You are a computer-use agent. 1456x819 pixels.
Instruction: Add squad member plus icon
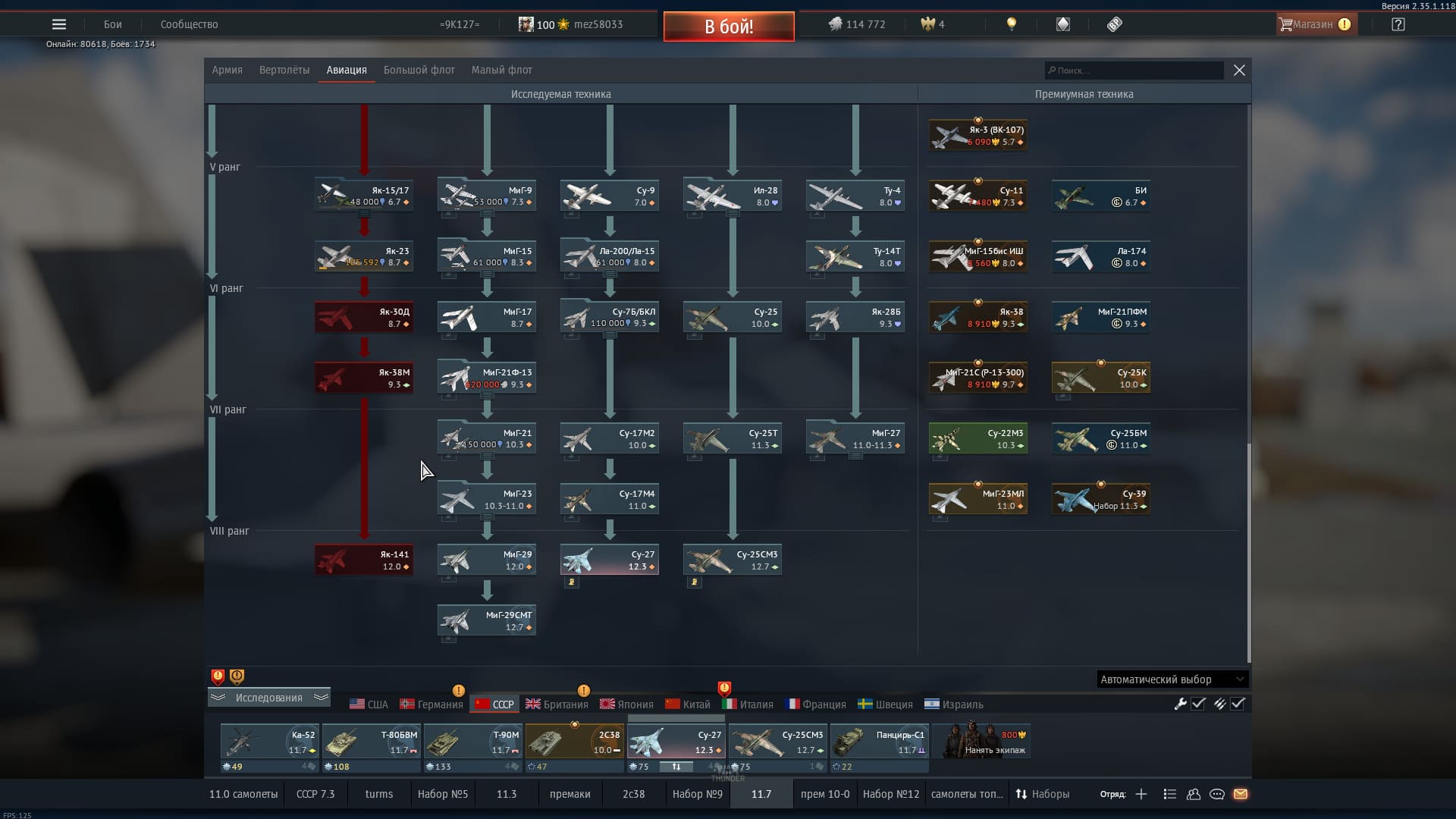click(1141, 794)
